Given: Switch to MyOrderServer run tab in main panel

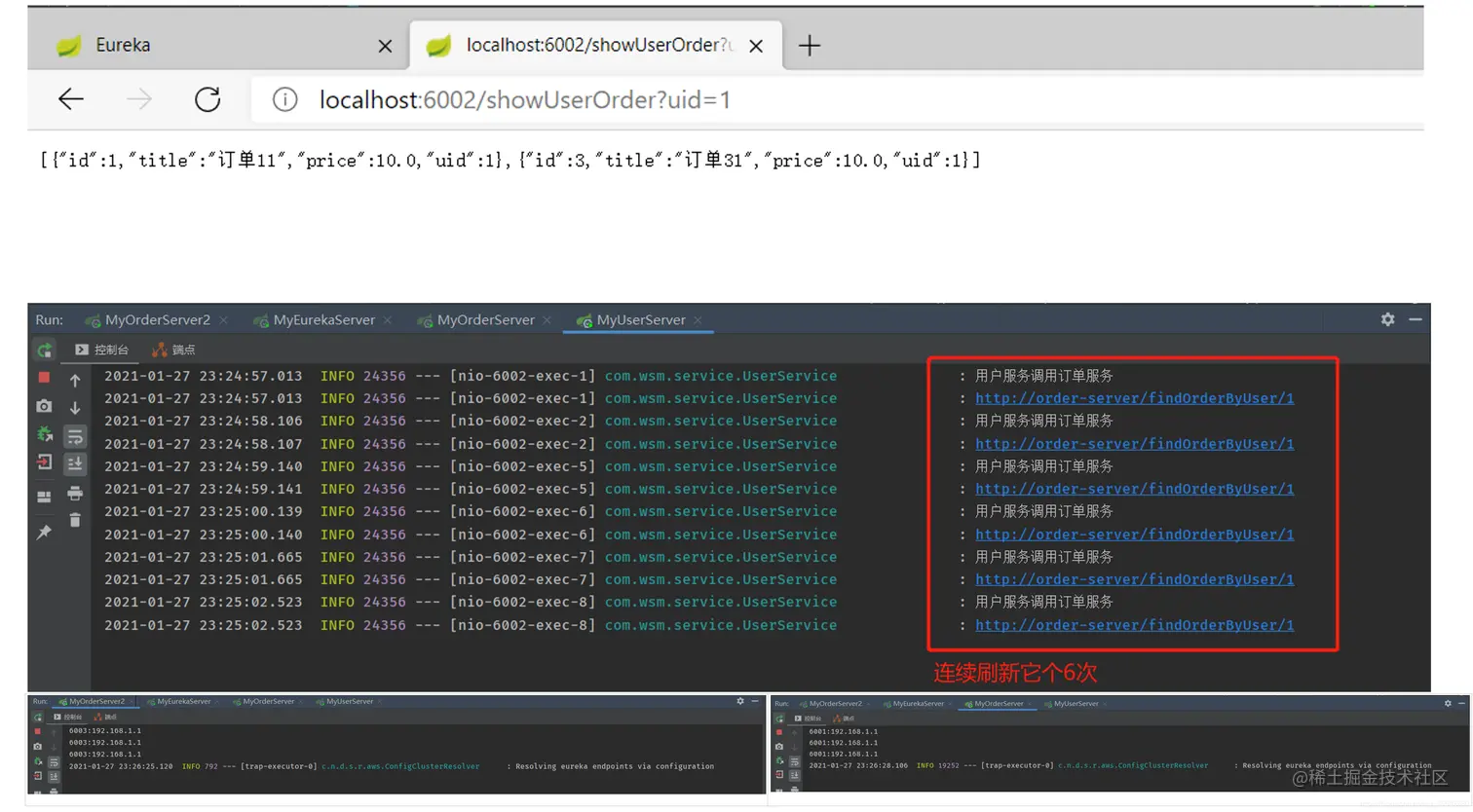Looking at the screenshot, I should click(485, 319).
